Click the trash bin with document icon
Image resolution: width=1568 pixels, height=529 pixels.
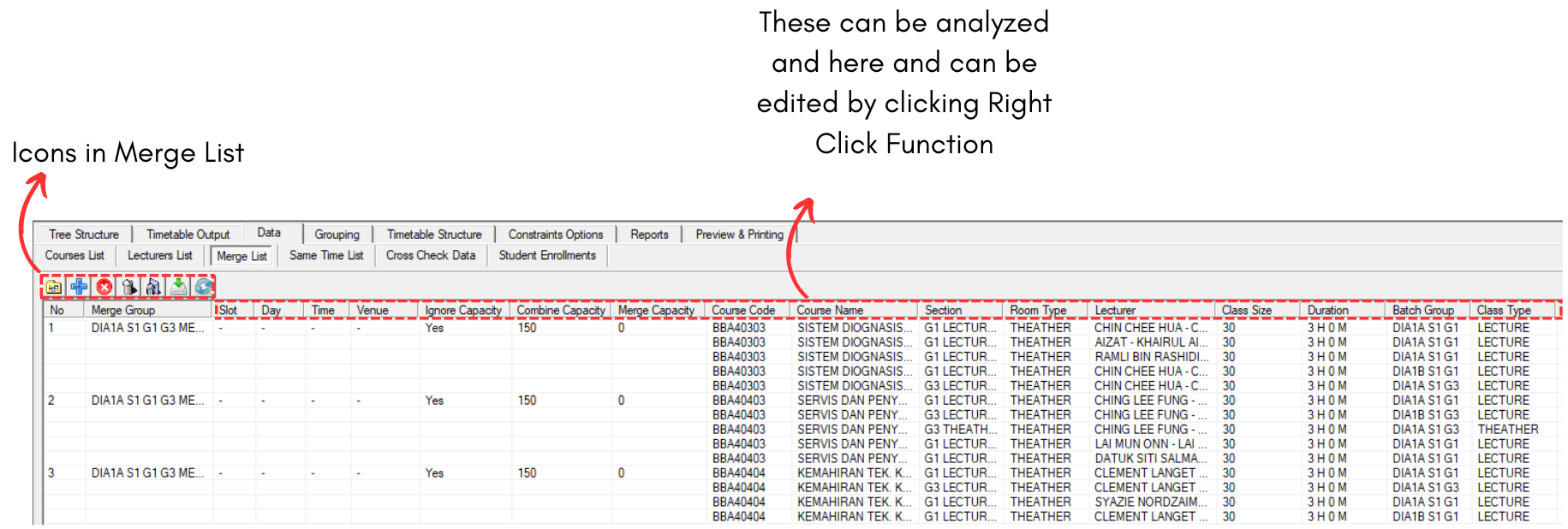(153, 287)
